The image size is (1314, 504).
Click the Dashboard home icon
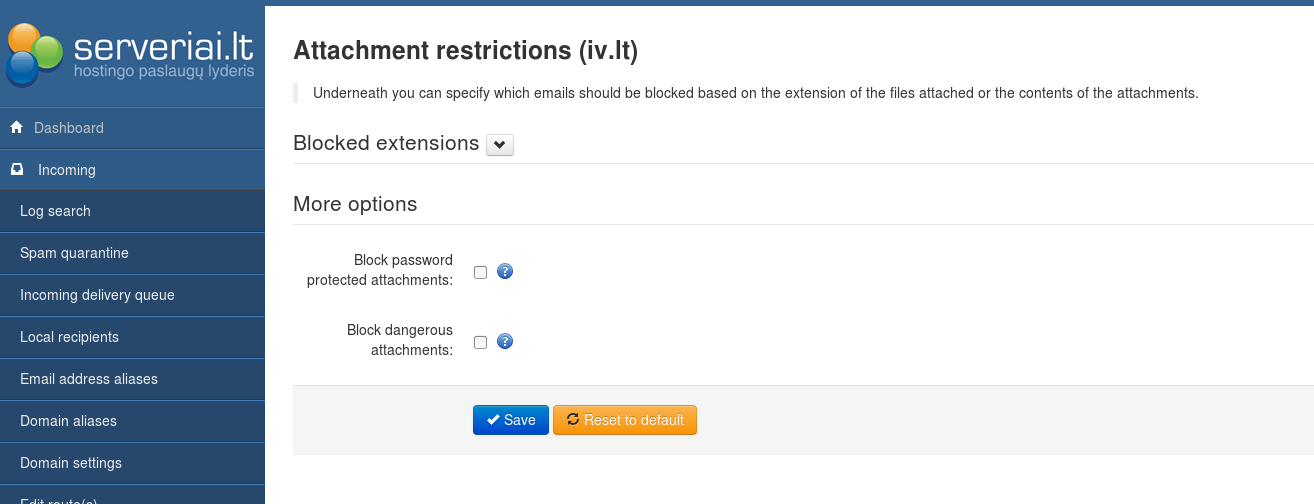(16, 128)
